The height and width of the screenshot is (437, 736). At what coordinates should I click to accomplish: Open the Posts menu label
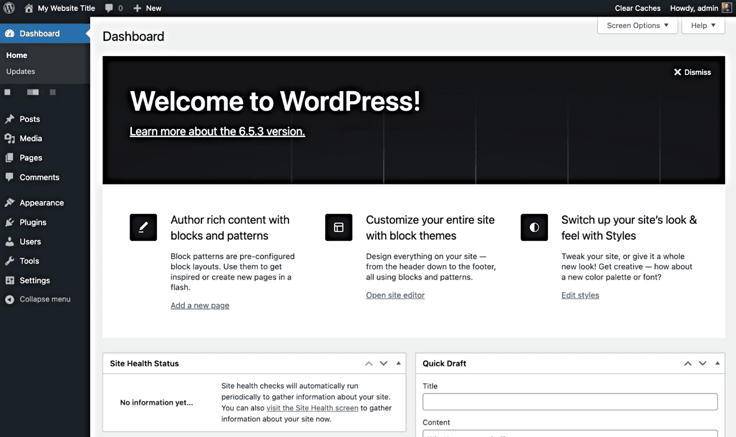tap(30, 119)
